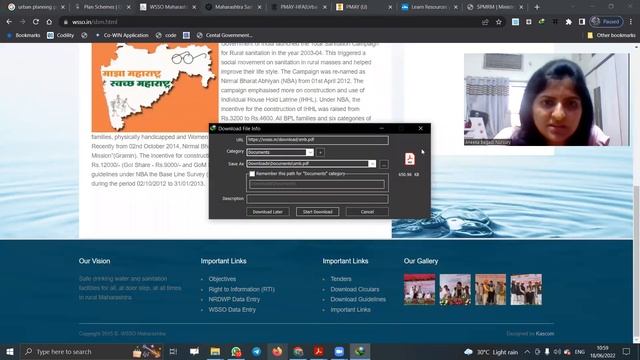Add a new category with plus button
640x360 pixels.
point(320,152)
